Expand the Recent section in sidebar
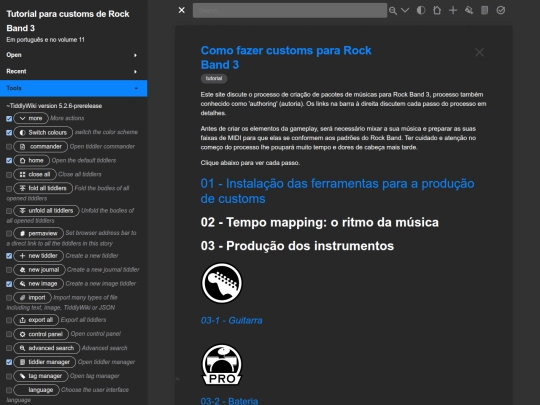 click(73, 72)
